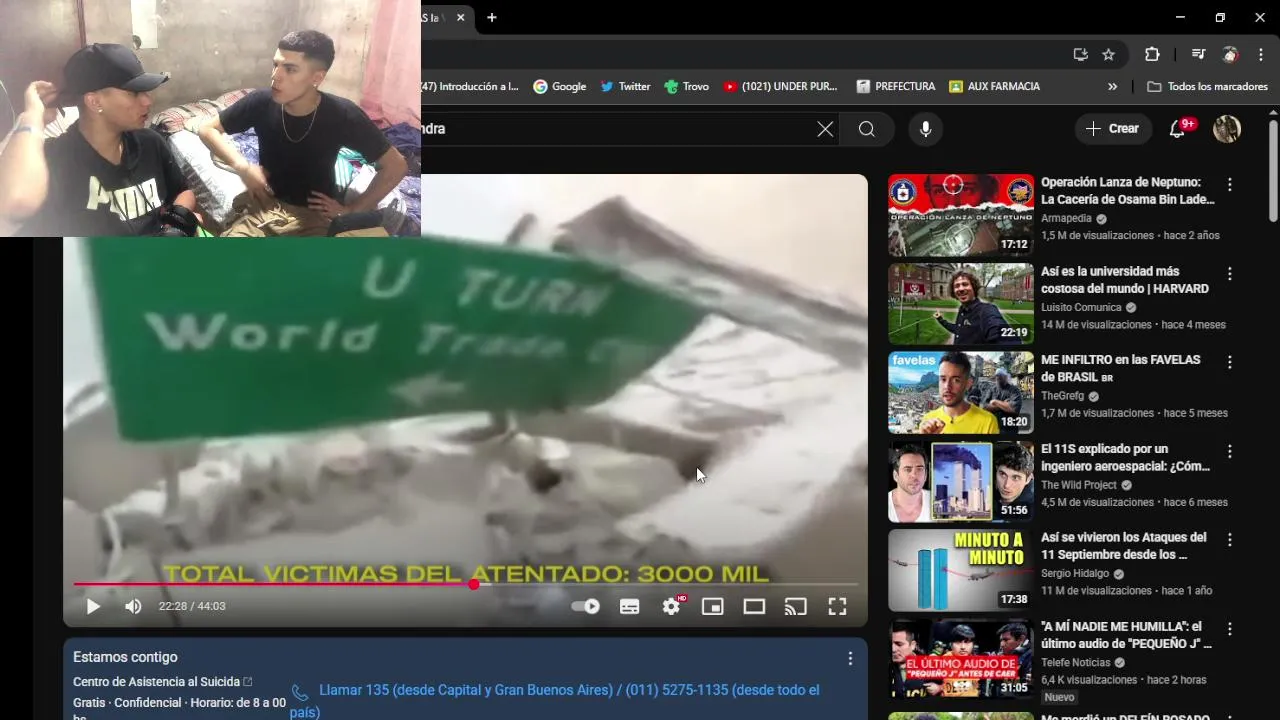Viewport: 1280px width, 720px height.
Task: Start voice search with microphone
Action: (x=925, y=129)
